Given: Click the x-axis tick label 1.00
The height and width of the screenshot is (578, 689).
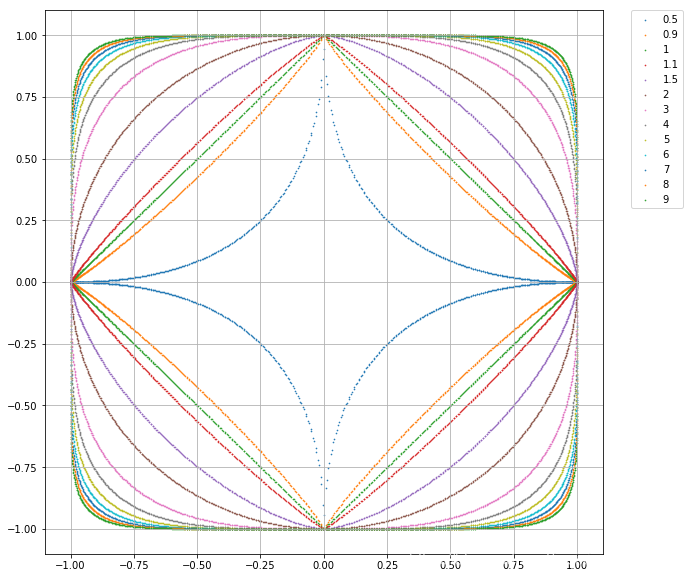Looking at the screenshot, I should 577,565.
